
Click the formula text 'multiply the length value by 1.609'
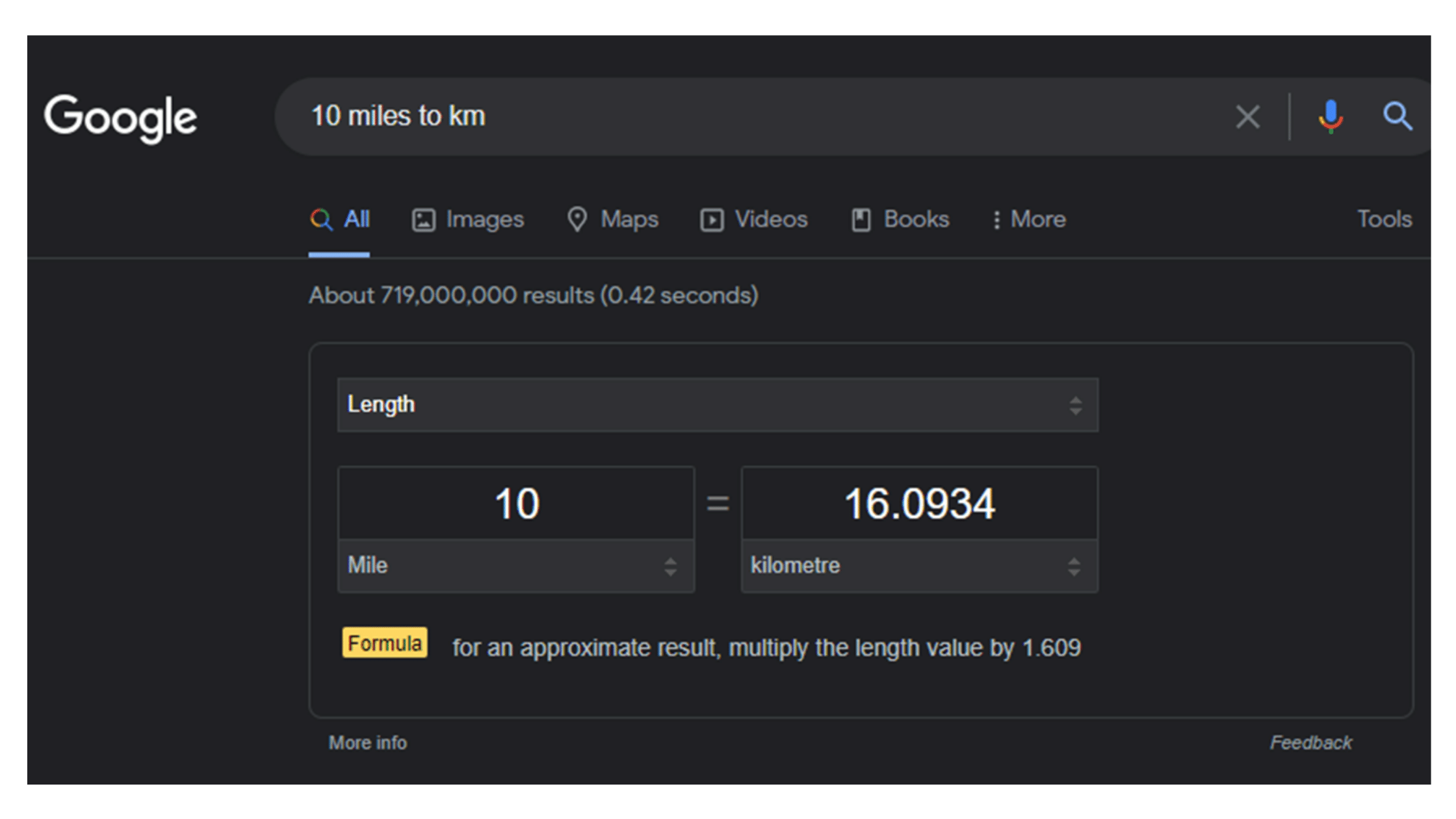point(905,648)
